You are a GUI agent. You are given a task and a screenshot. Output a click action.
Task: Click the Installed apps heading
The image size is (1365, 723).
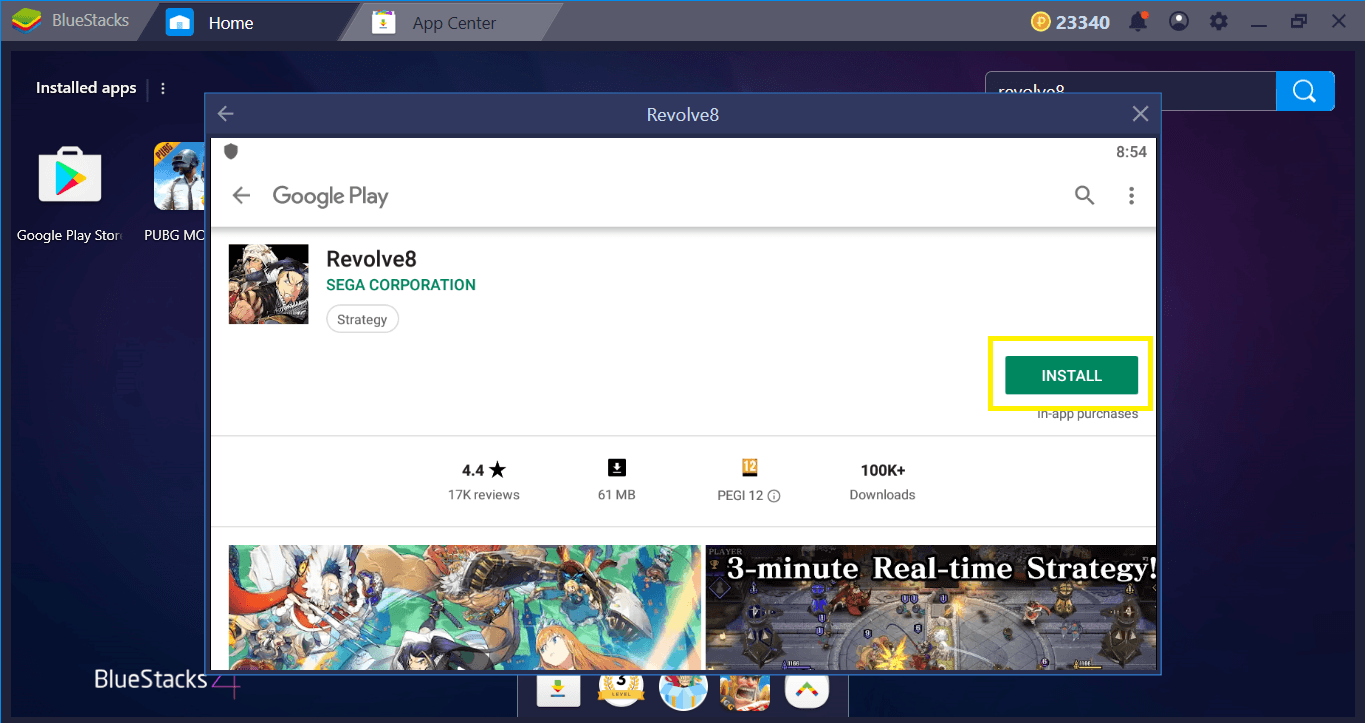click(86, 88)
